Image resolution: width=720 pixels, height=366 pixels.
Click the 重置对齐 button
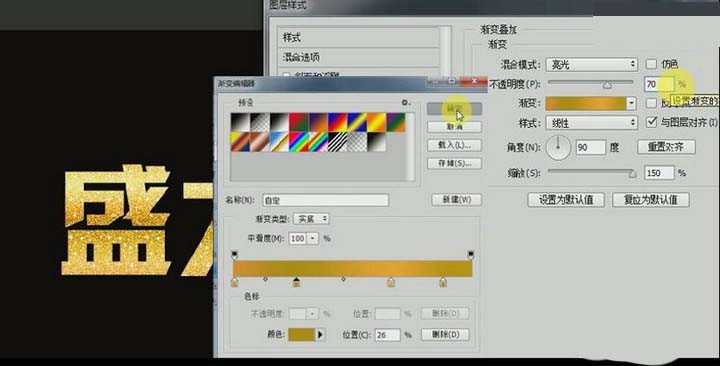666,147
